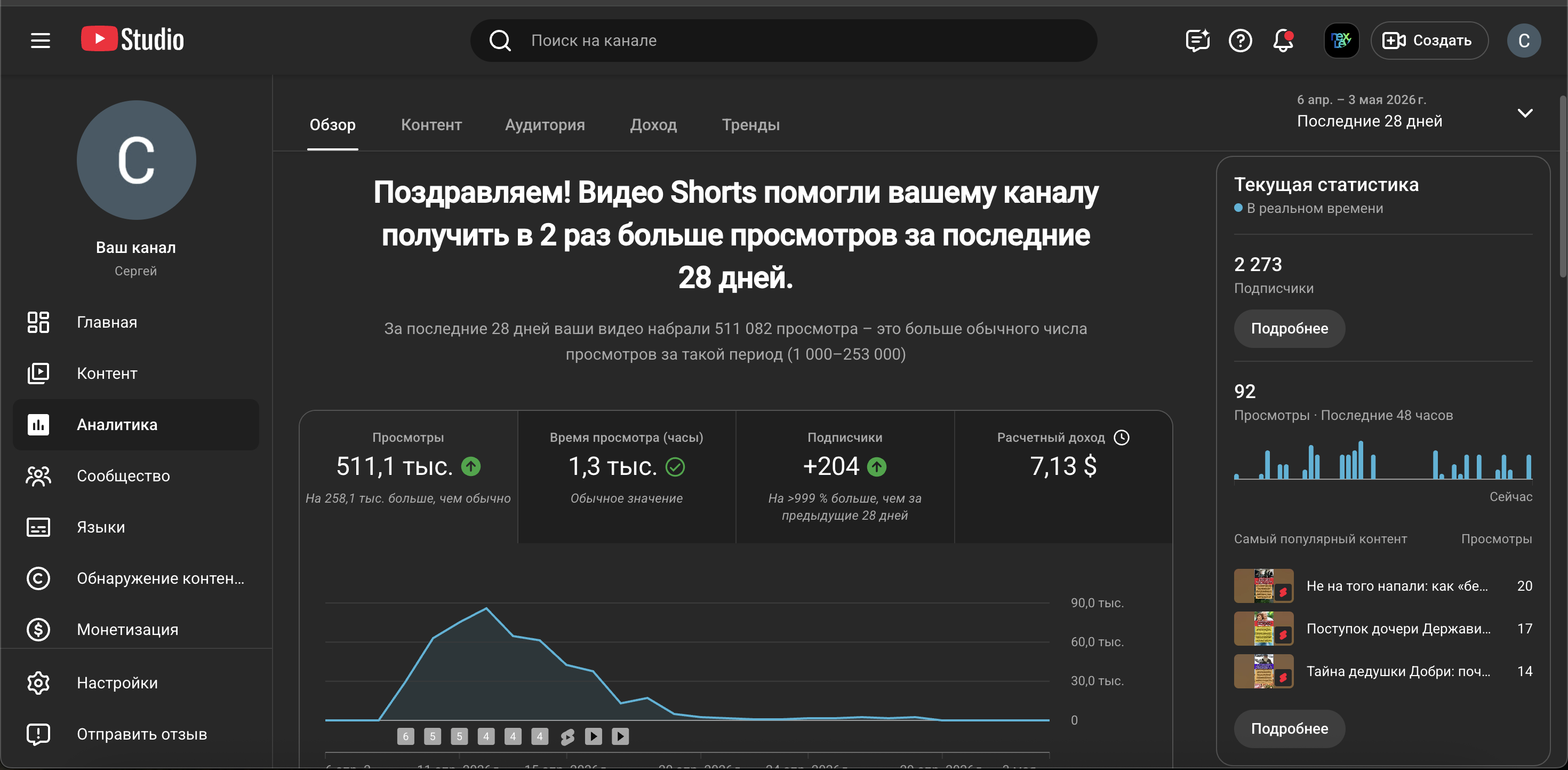Click the channel switcher avatar icon

click(1341, 41)
